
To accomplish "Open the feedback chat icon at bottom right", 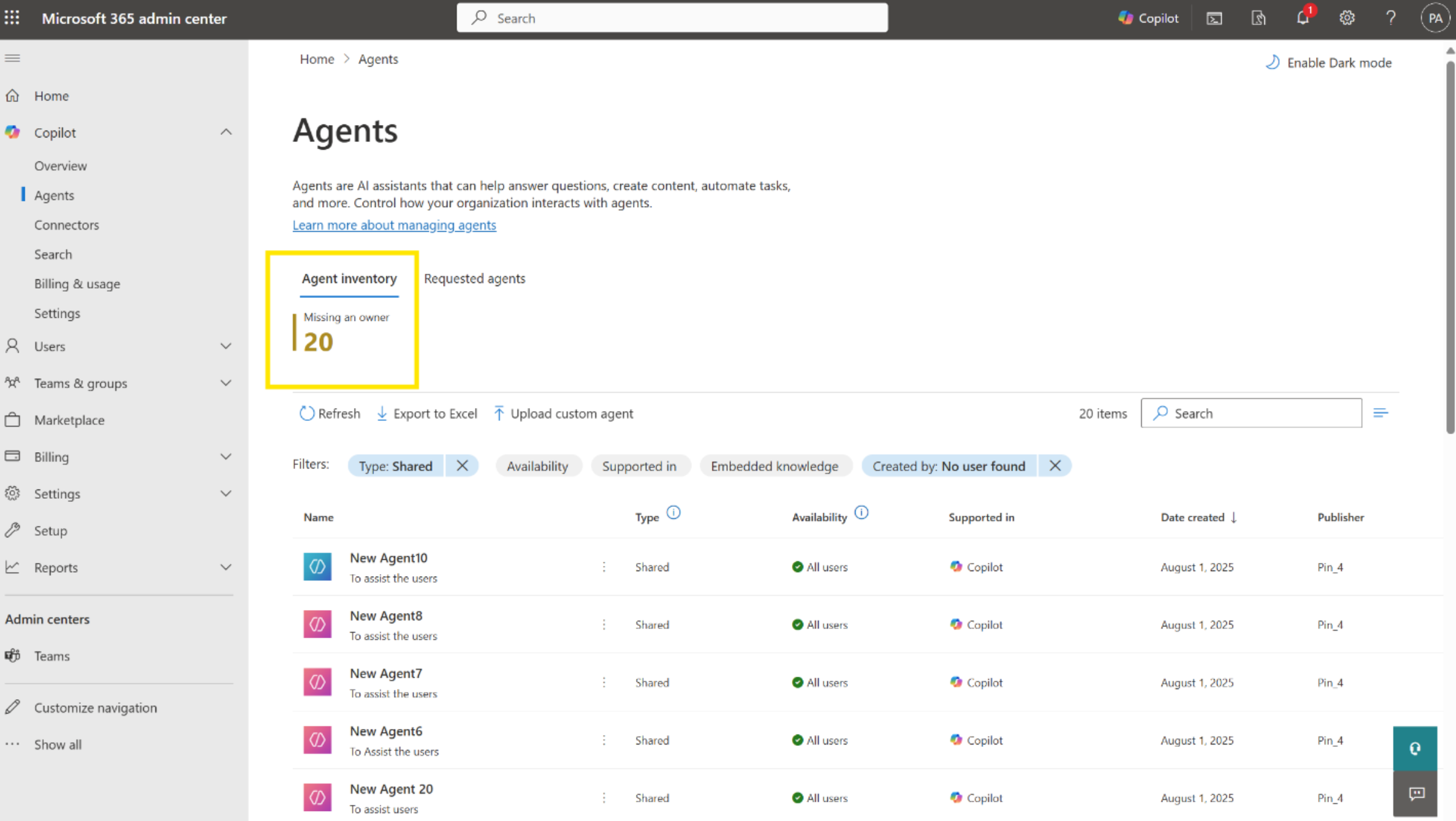I will (1416, 794).
